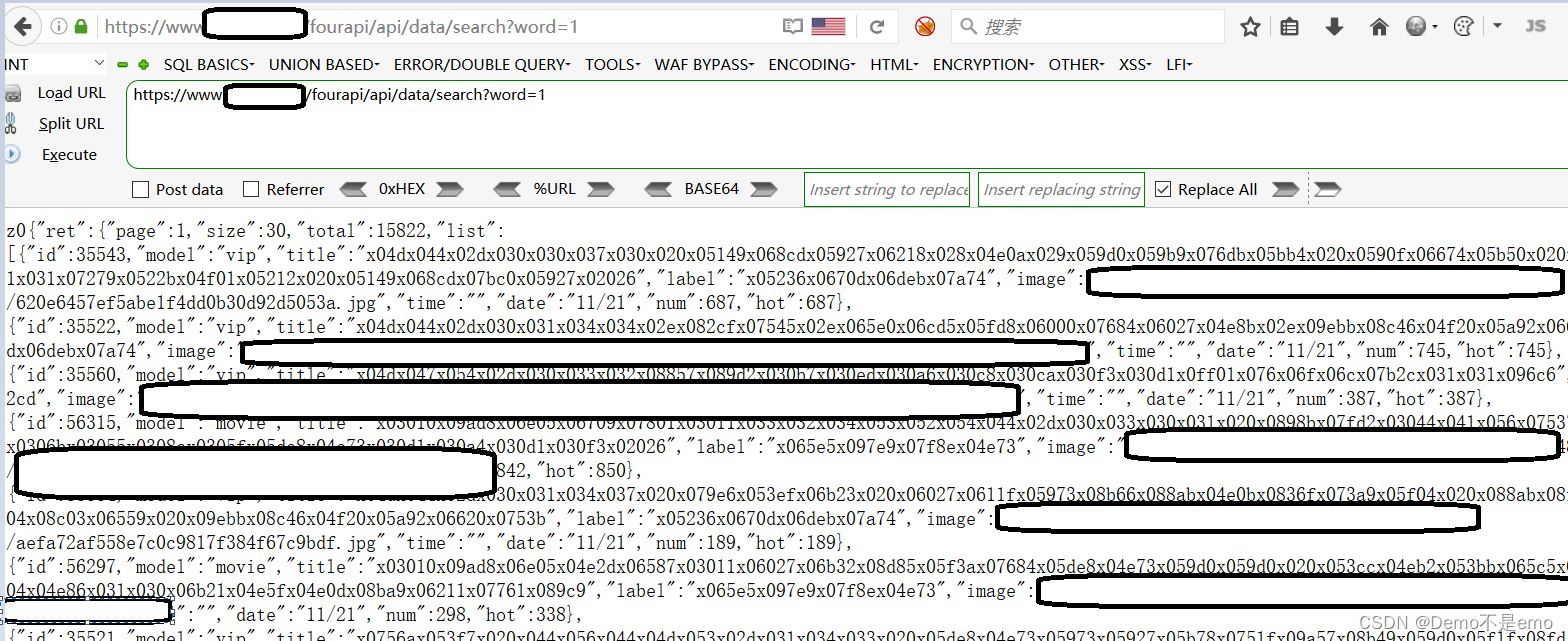Open the ERROR/DOUBLE QUERY menu
This screenshot has height=641, width=1568.
[483, 64]
